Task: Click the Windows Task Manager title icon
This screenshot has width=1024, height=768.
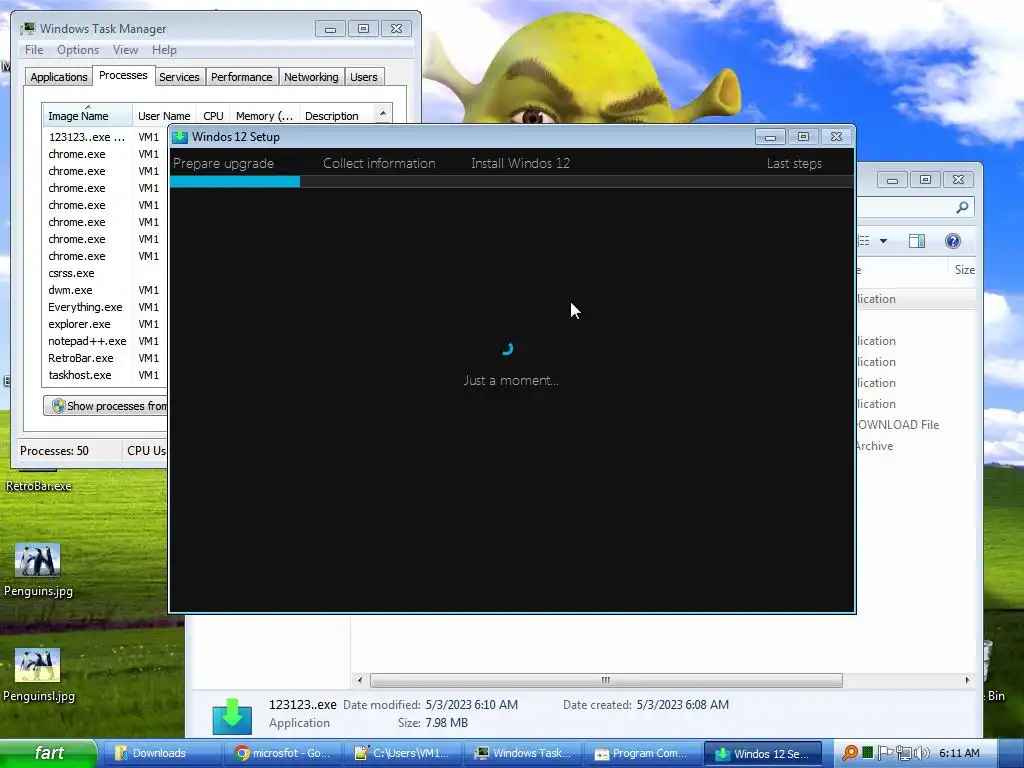Action: [28, 29]
